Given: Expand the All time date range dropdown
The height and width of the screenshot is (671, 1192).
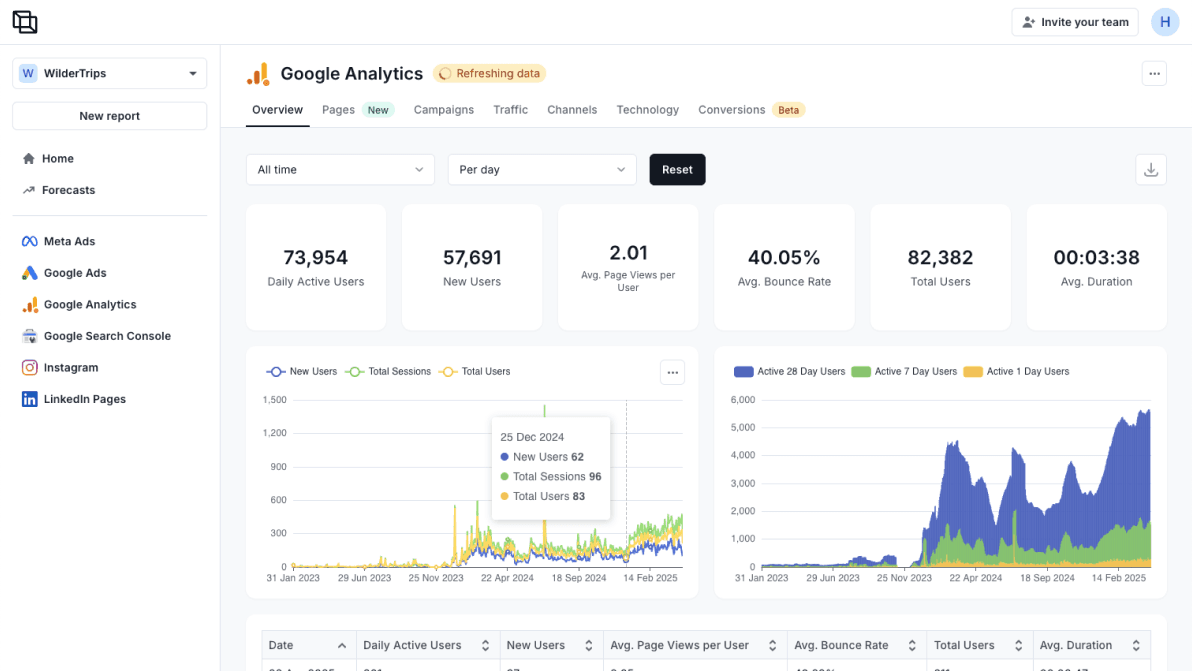Looking at the screenshot, I should (x=340, y=170).
